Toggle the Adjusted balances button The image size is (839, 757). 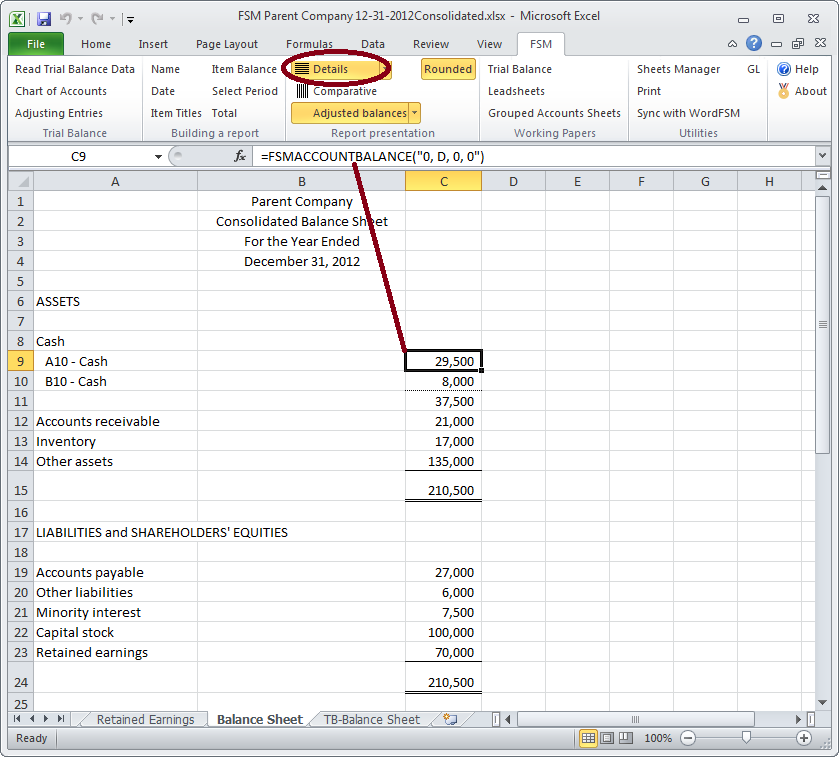point(350,113)
